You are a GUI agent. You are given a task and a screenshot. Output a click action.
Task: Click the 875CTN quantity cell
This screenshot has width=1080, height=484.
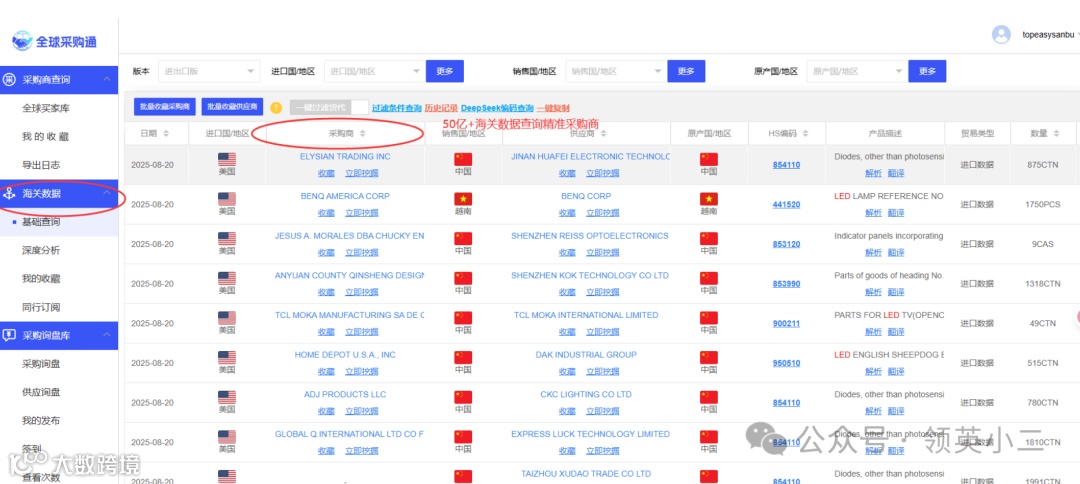coord(1042,165)
